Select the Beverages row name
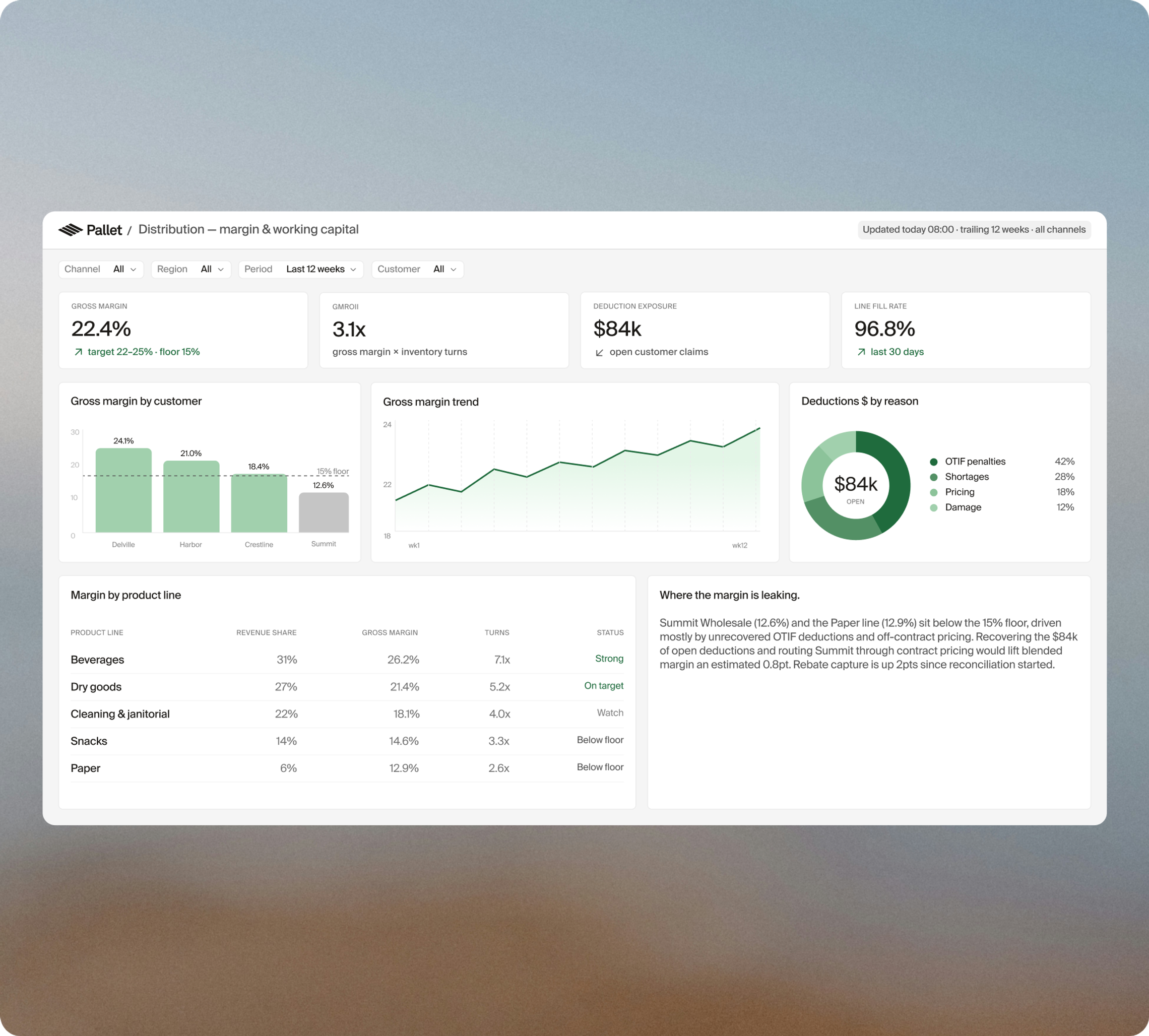1149x1036 pixels. [97, 660]
